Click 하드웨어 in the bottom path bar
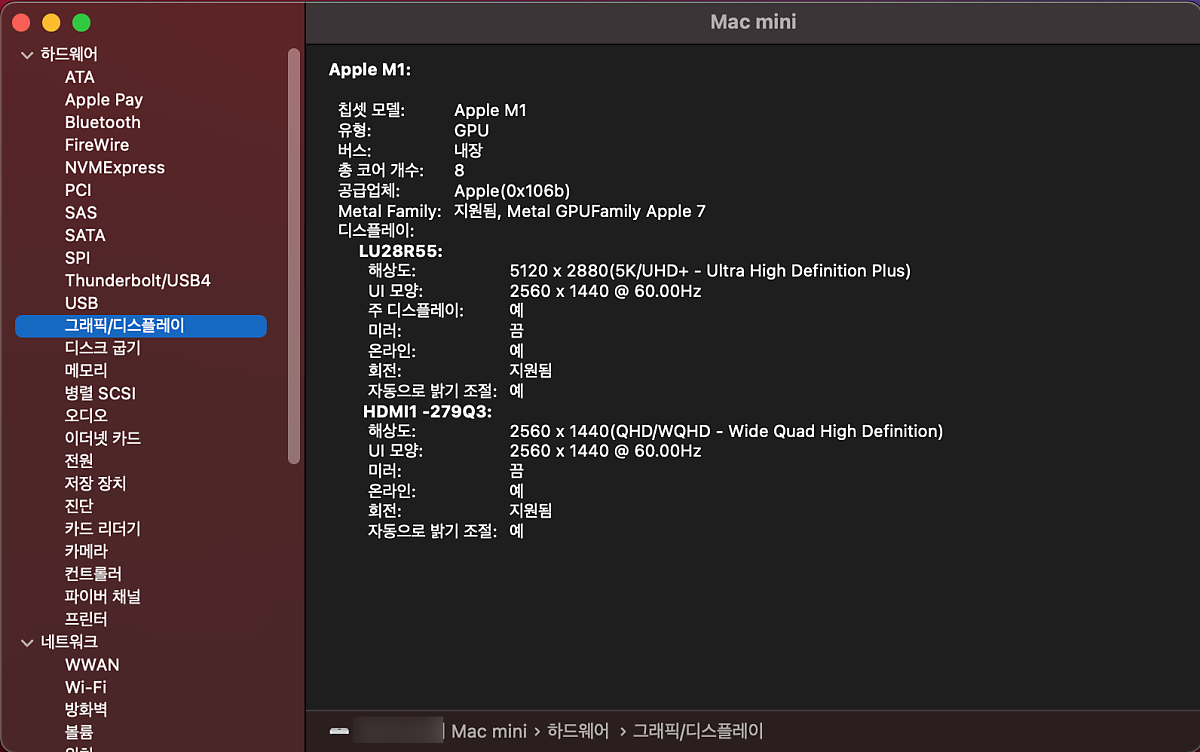The image size is (1200, 752). [x=578, y=731]
